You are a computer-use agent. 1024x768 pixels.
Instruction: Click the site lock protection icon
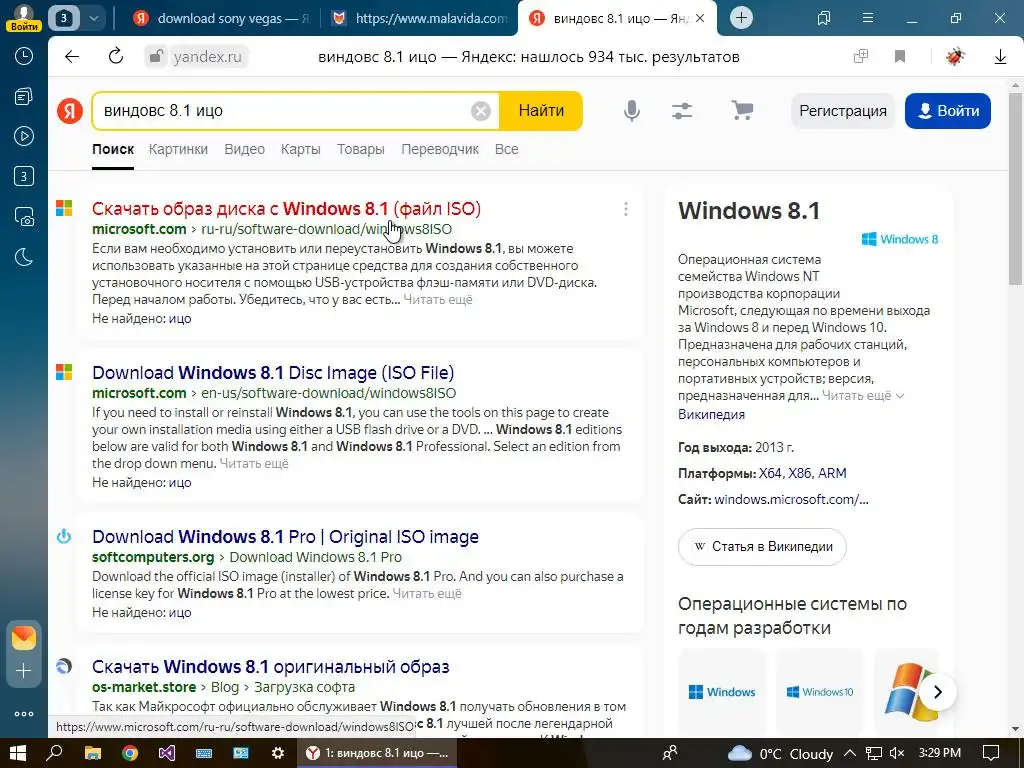point(155,57)
